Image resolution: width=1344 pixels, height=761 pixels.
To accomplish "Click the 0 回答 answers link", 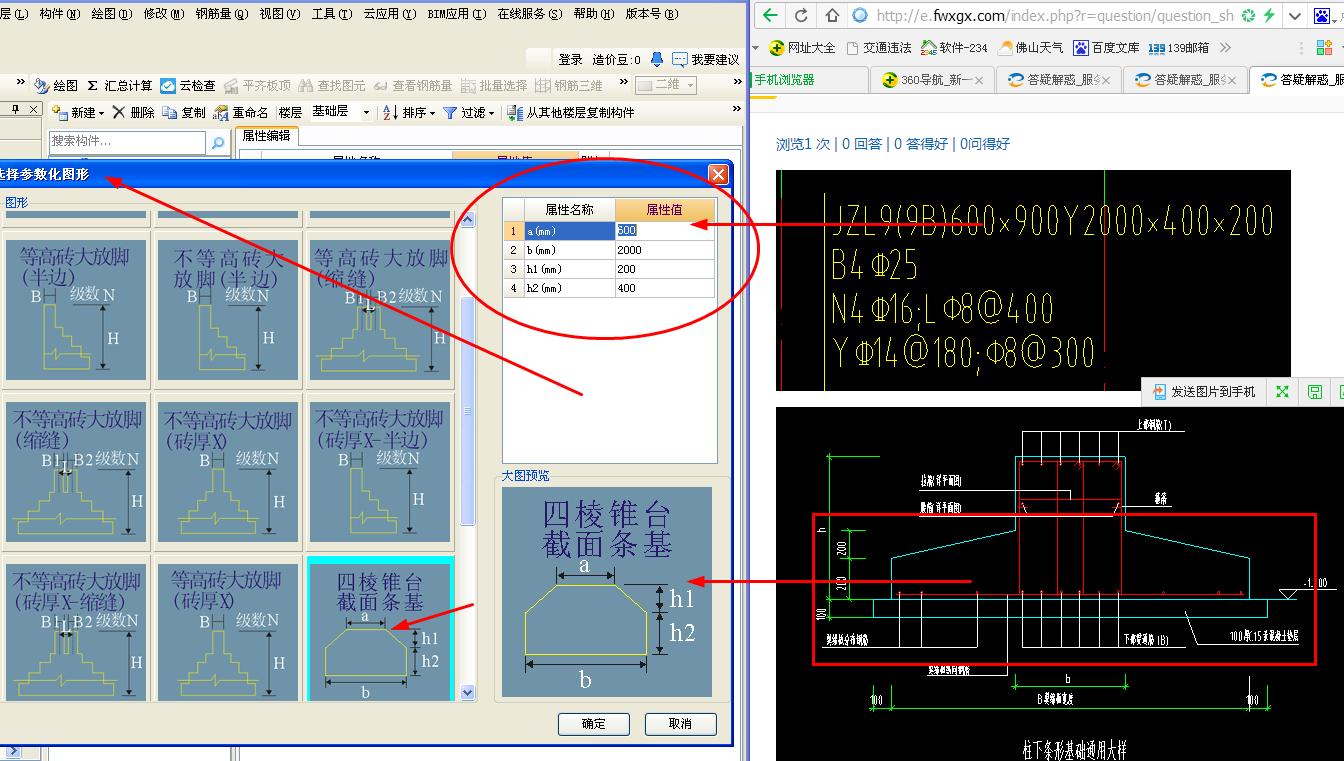I will point(862,144).
